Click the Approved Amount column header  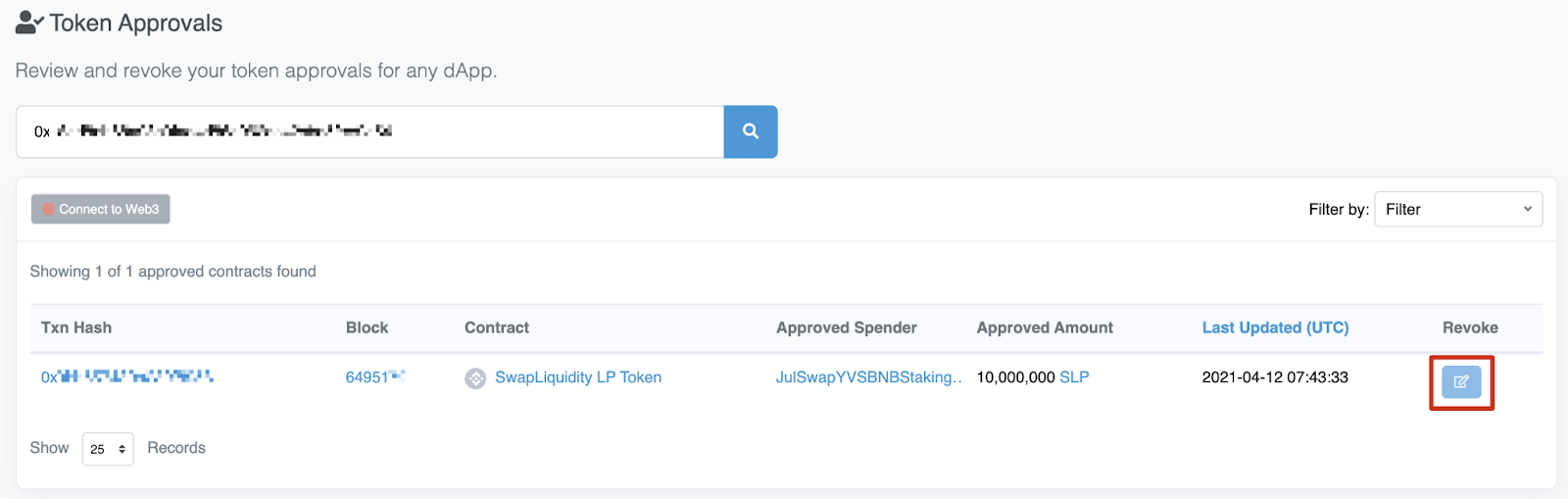pos(1044,327)
